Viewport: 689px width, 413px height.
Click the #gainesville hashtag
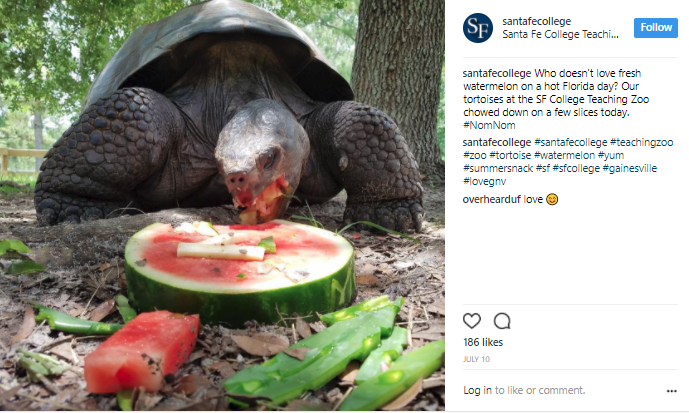630,168
